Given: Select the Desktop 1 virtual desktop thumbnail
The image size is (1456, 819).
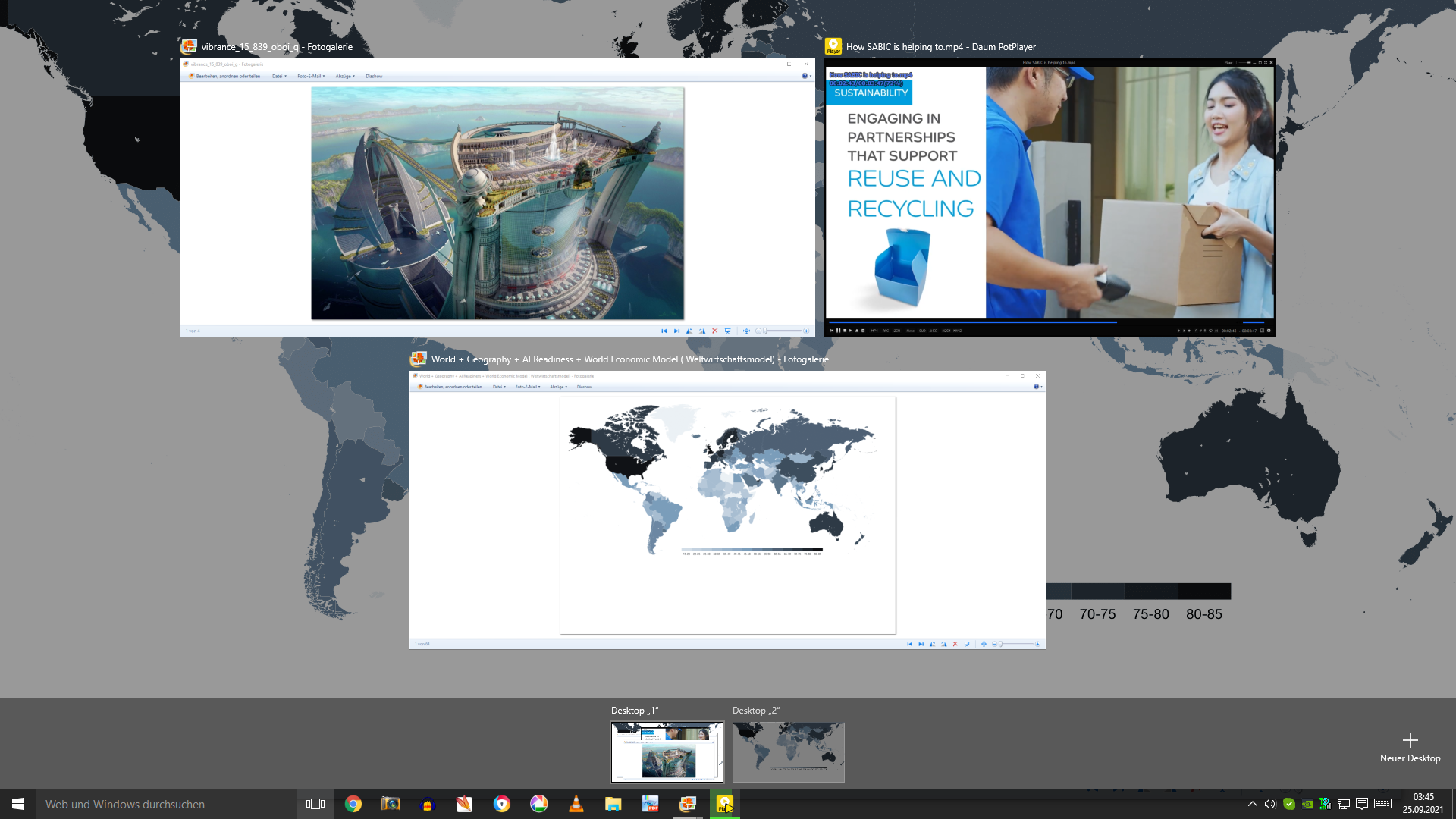Looking at the screenshot, I should [x=667, y=752].
